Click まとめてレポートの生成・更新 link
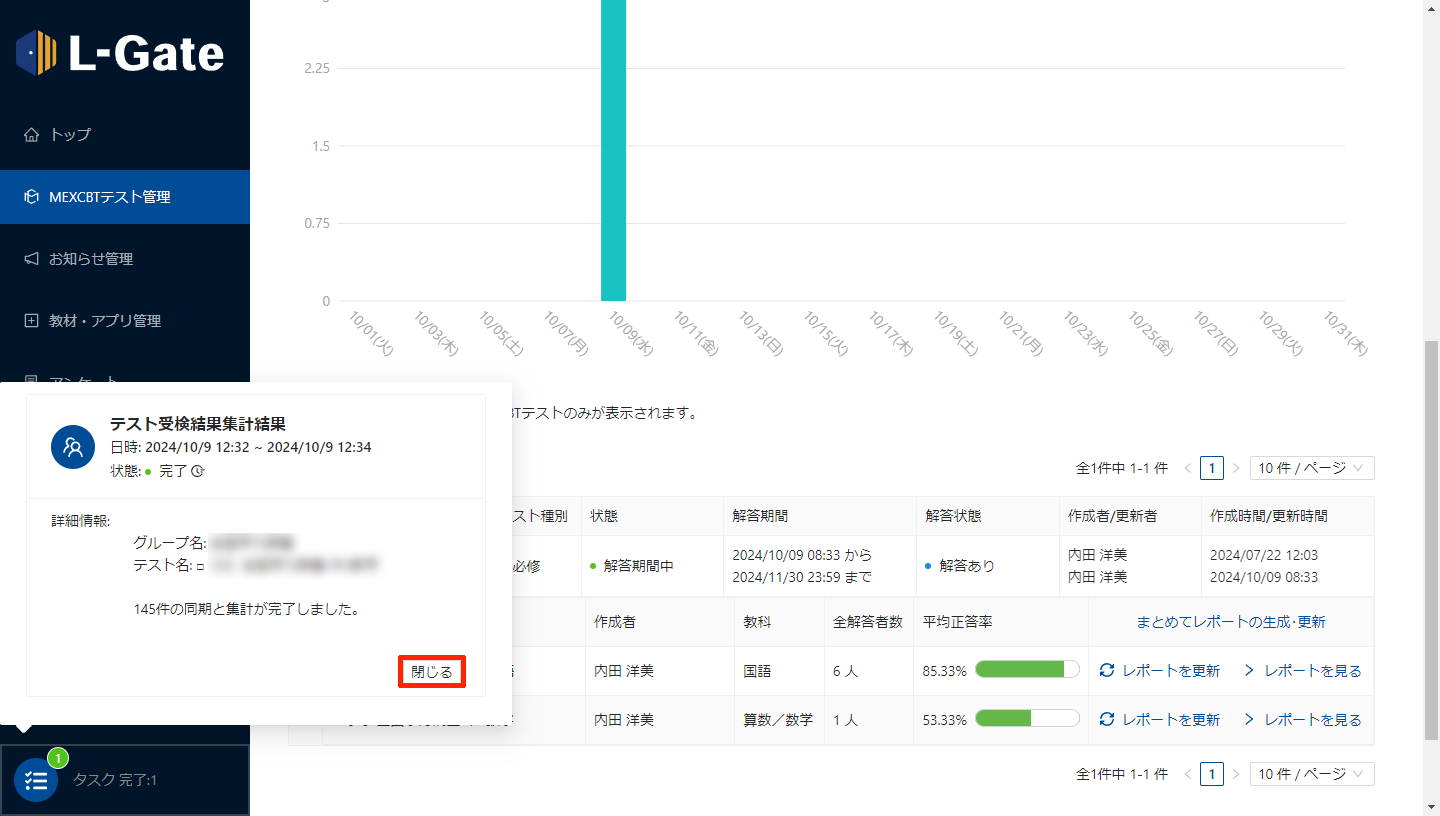The height and width of the screenshot is (816, 1440). (x=1230, y=622)
